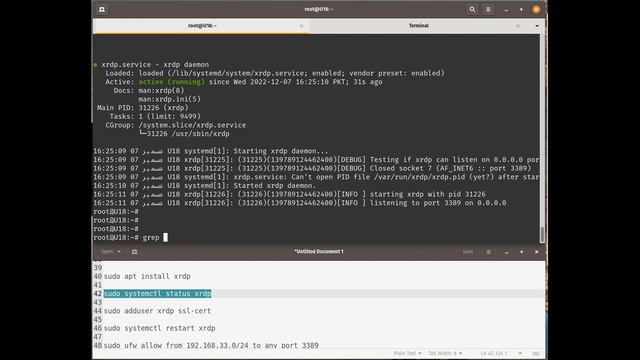Click the 'sudo ufw allow from 192.168.33.0/24' line
The image size is (640, 360).
(211, 346)
